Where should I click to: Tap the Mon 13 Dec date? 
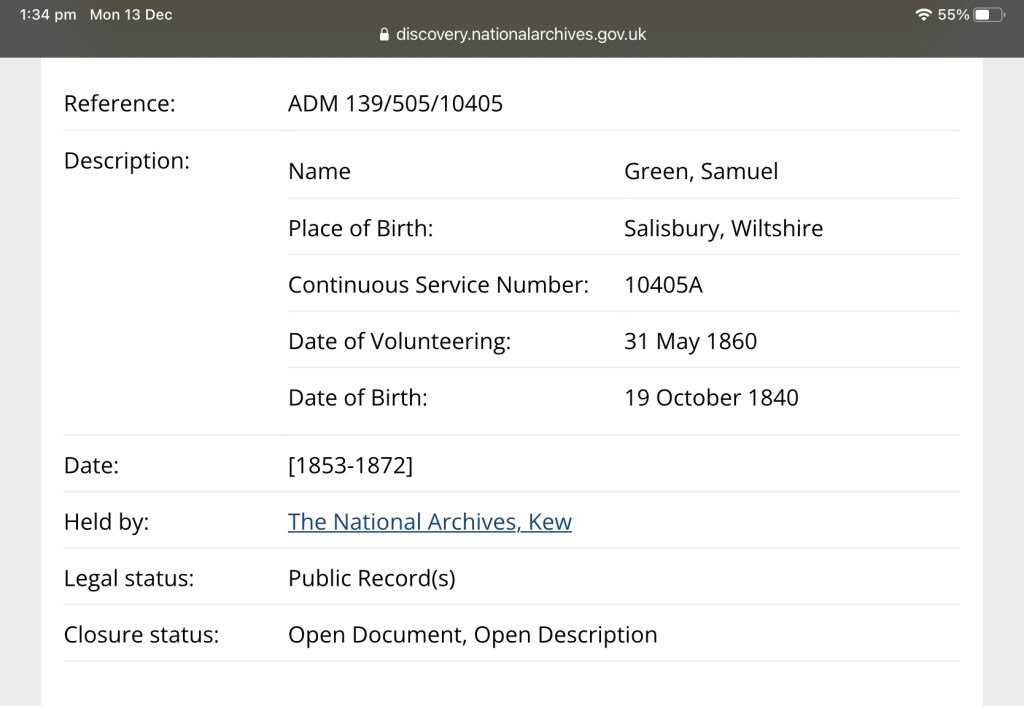(131, 15)
